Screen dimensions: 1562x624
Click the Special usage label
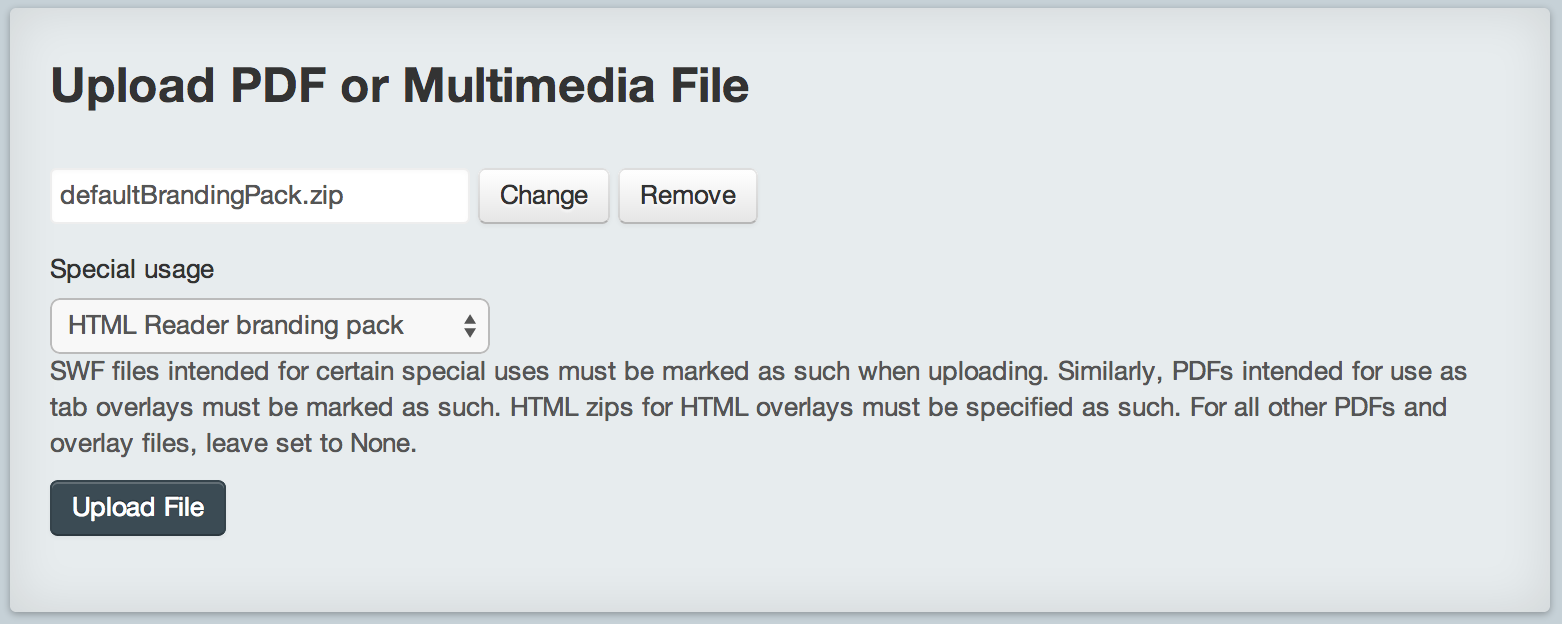[x=132, y=270]
